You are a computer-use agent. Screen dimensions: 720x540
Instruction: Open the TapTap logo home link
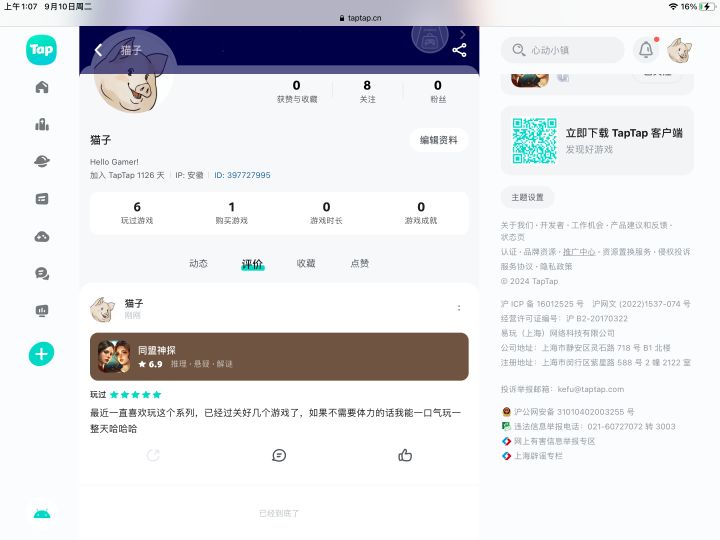[x=41, y=50]
